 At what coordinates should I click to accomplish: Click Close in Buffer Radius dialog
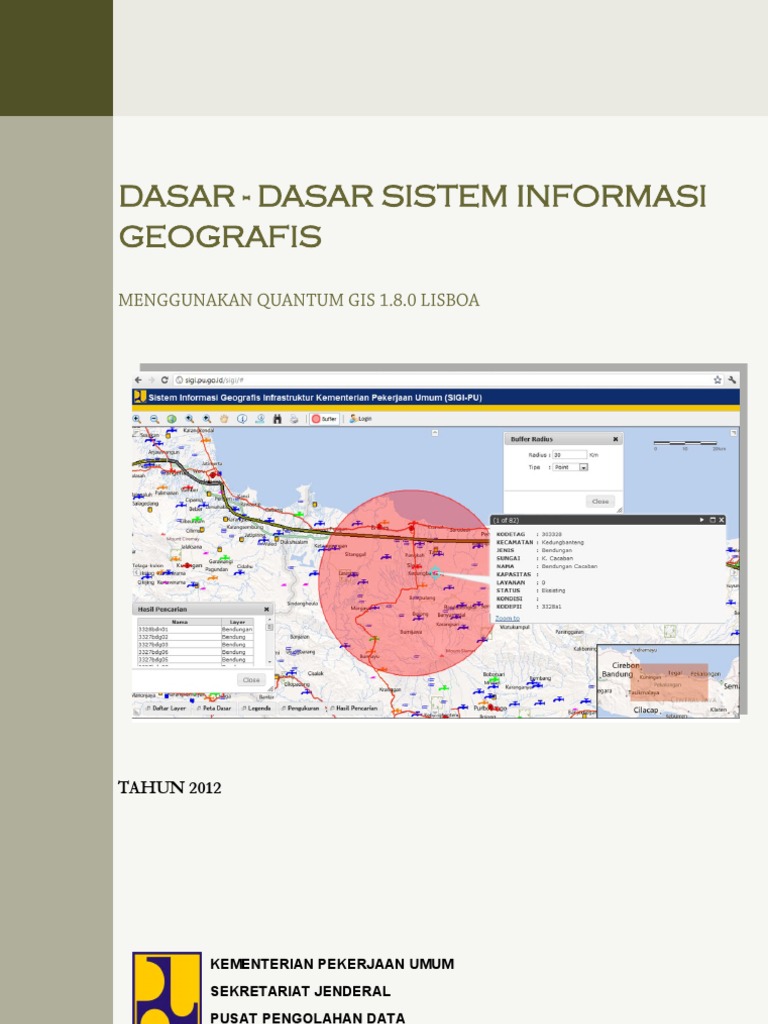(x=600, y=501)
